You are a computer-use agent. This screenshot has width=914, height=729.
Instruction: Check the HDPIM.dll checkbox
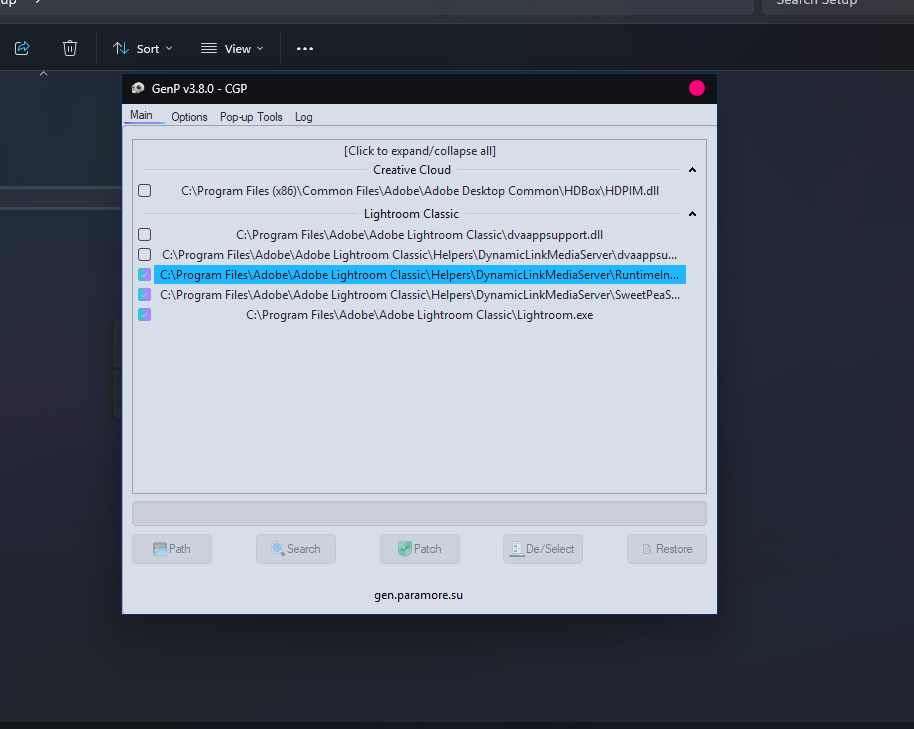(145, 191)
